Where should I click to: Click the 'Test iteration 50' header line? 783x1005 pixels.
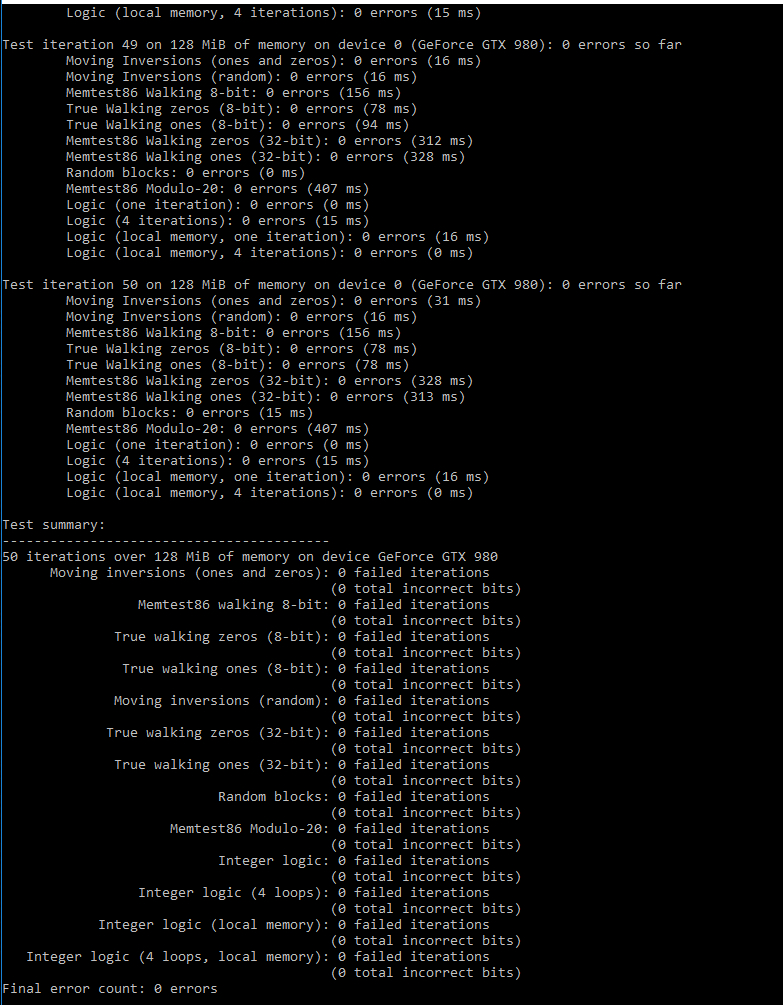[x=342, y=285]
